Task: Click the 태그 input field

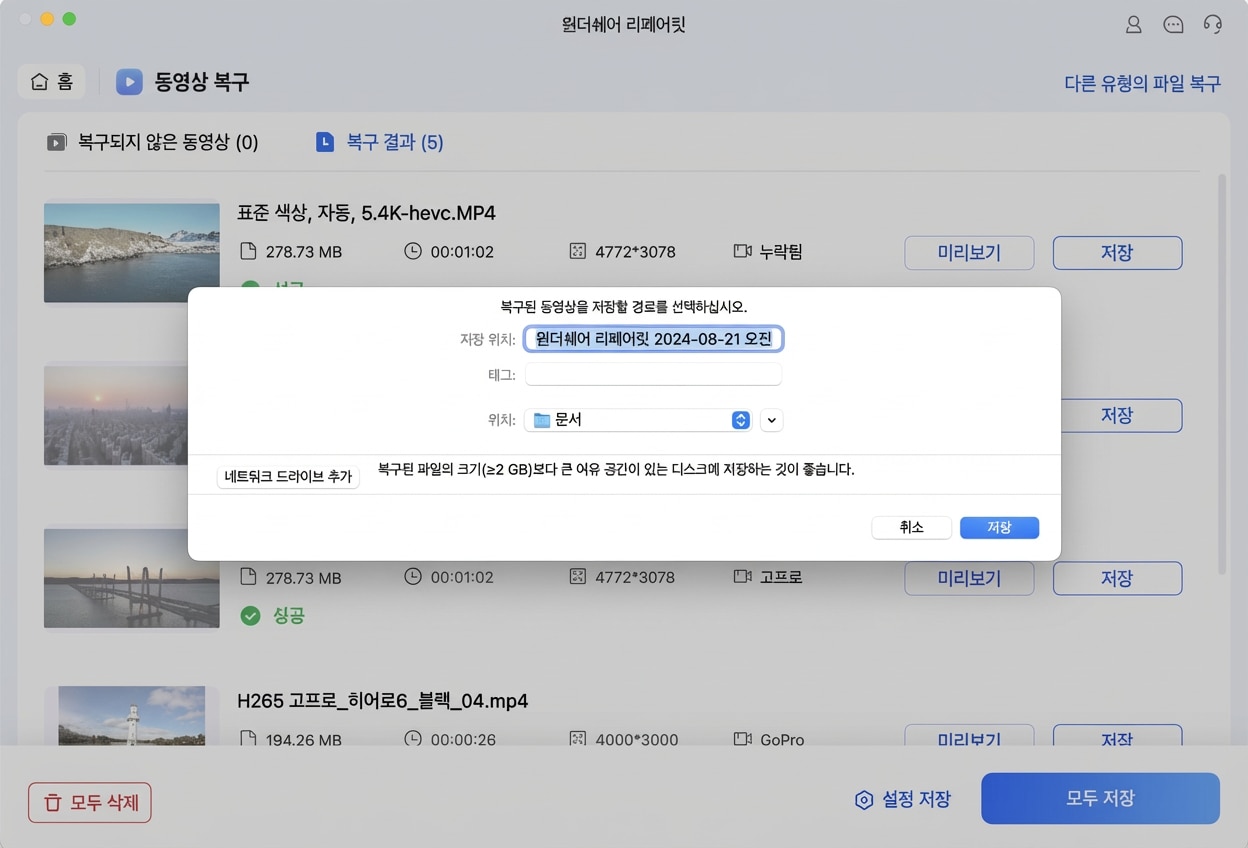Action: tap(653, 375)
